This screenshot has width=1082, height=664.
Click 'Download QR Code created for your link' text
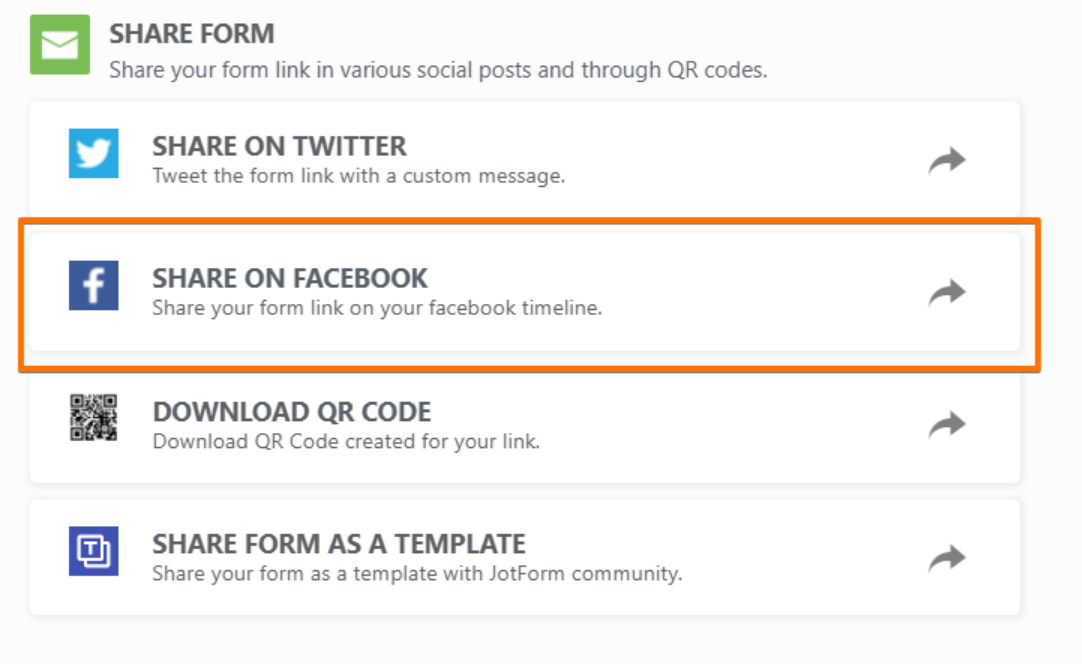pos(346,441)
